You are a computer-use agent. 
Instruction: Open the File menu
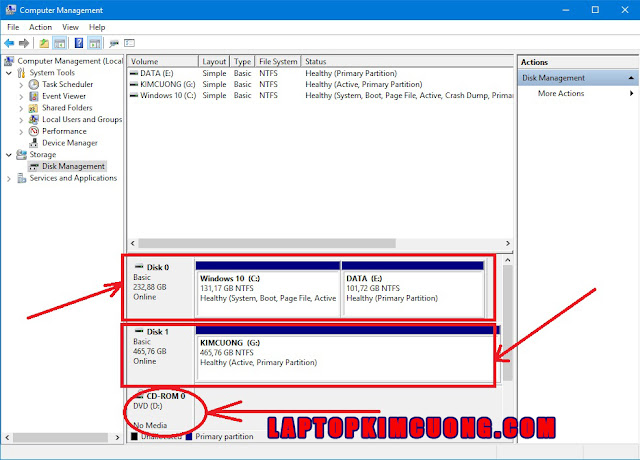13,27
